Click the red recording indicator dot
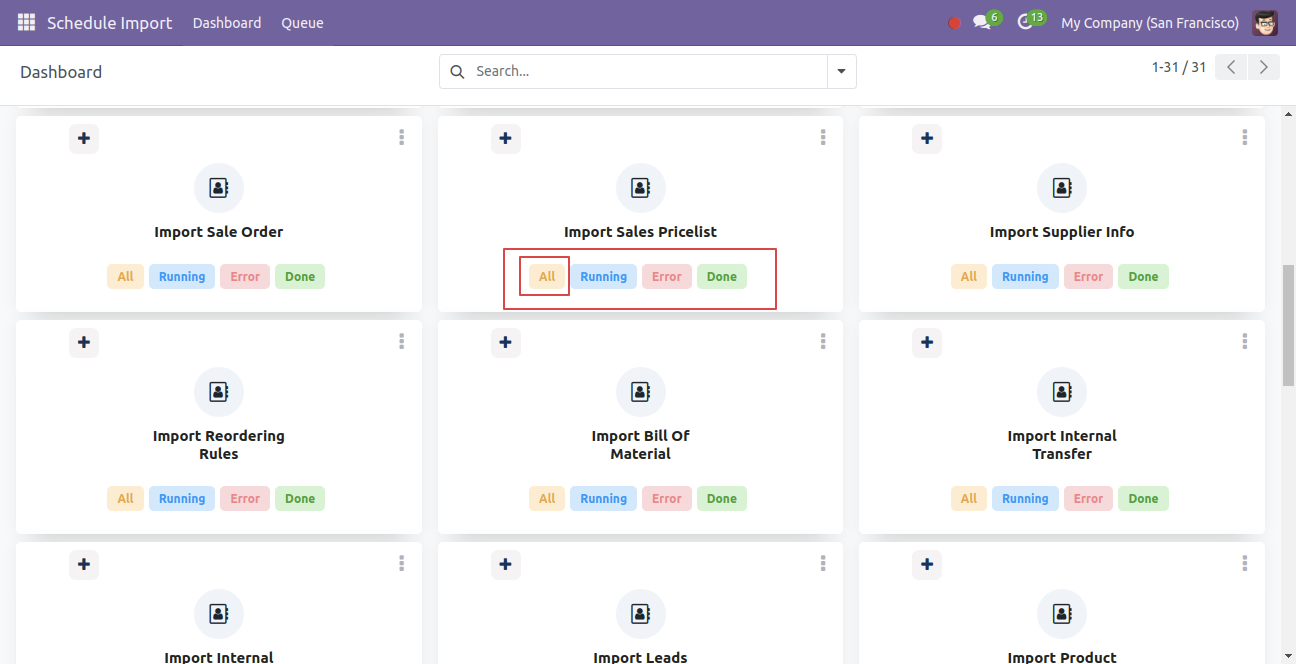This screenshot has width=1296, height=664. [954, 23]
